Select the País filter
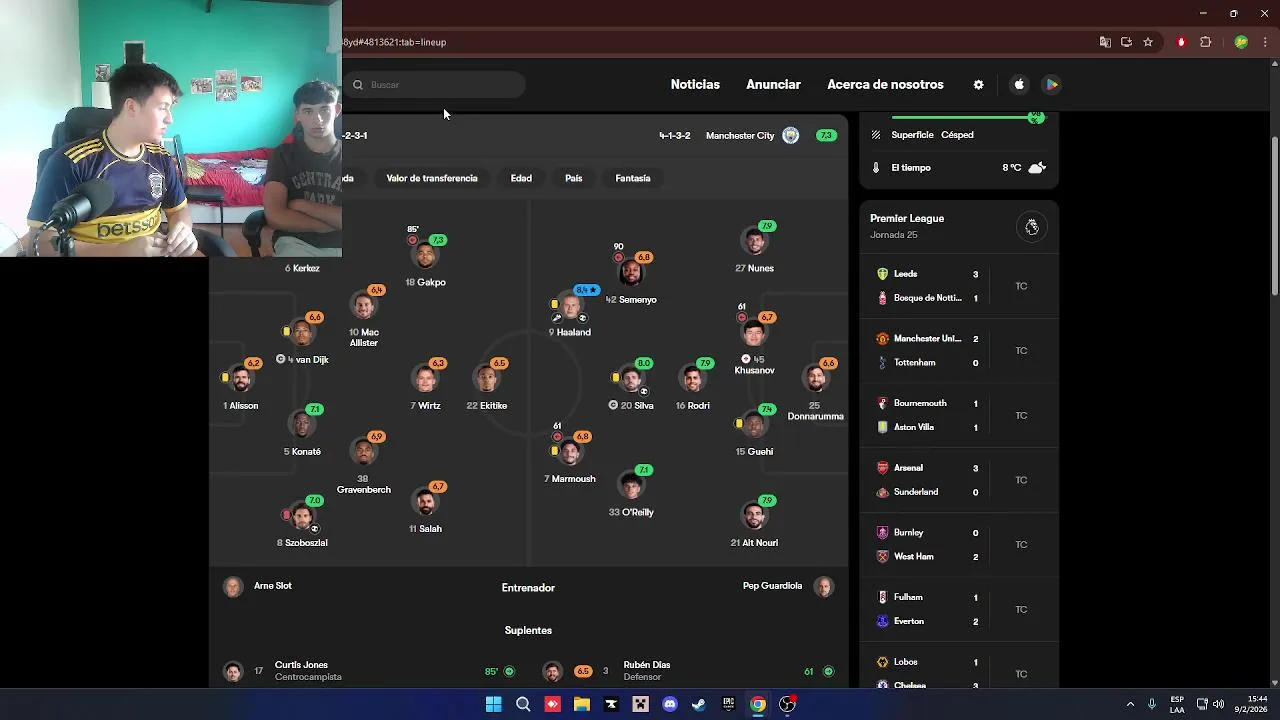The width and height of the screenshot is (1280, 720). 573,178
